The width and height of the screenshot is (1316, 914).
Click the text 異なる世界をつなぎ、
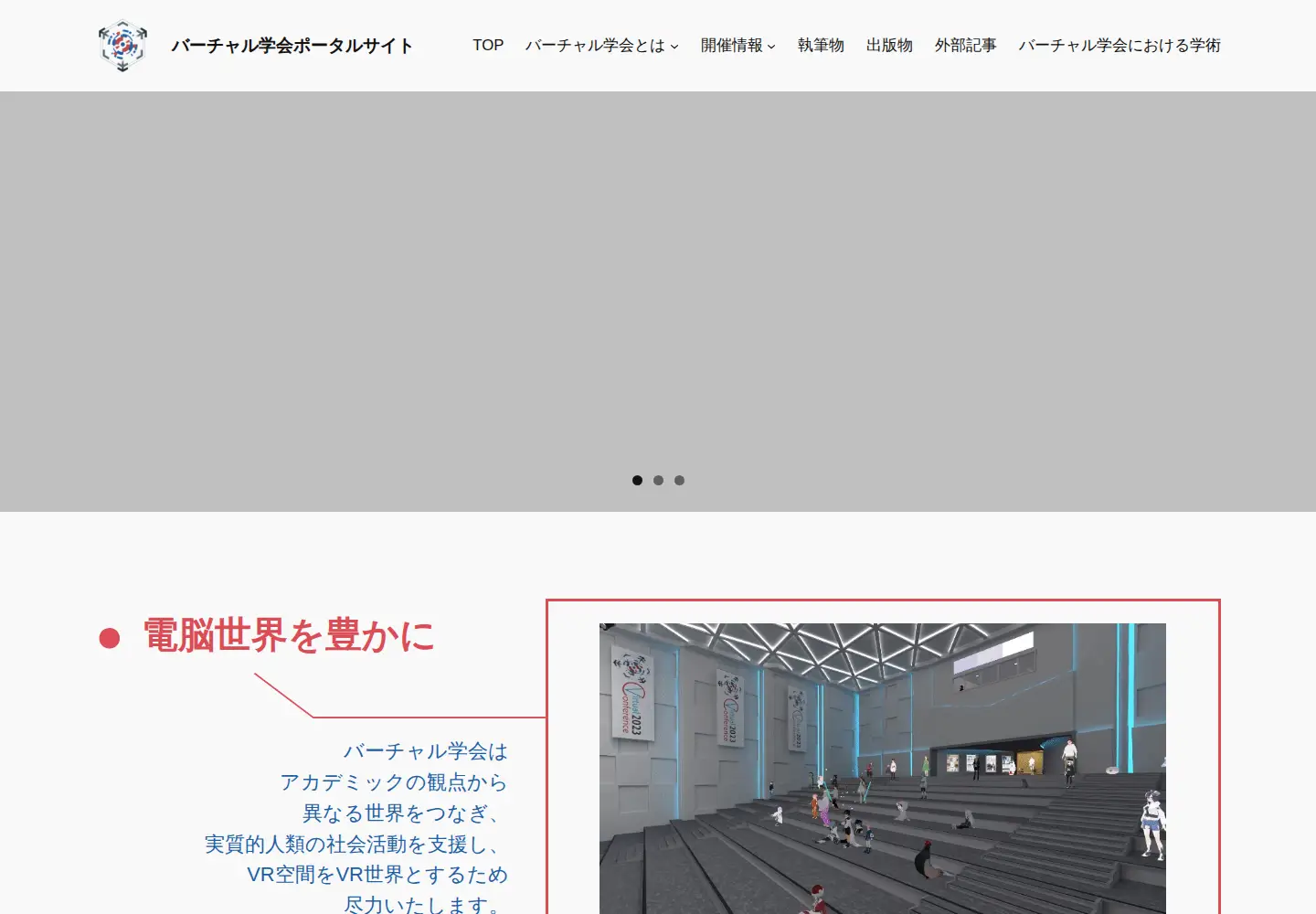pyautogui.click(x=405, y=813)
